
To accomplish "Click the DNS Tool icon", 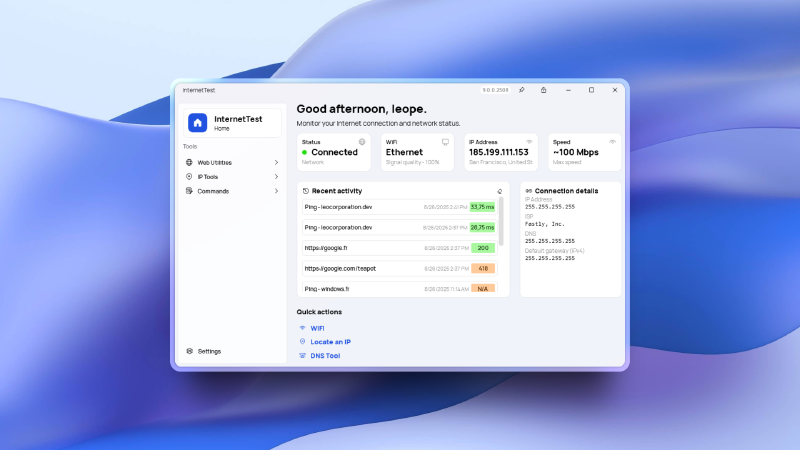I will tap(303, 356).
